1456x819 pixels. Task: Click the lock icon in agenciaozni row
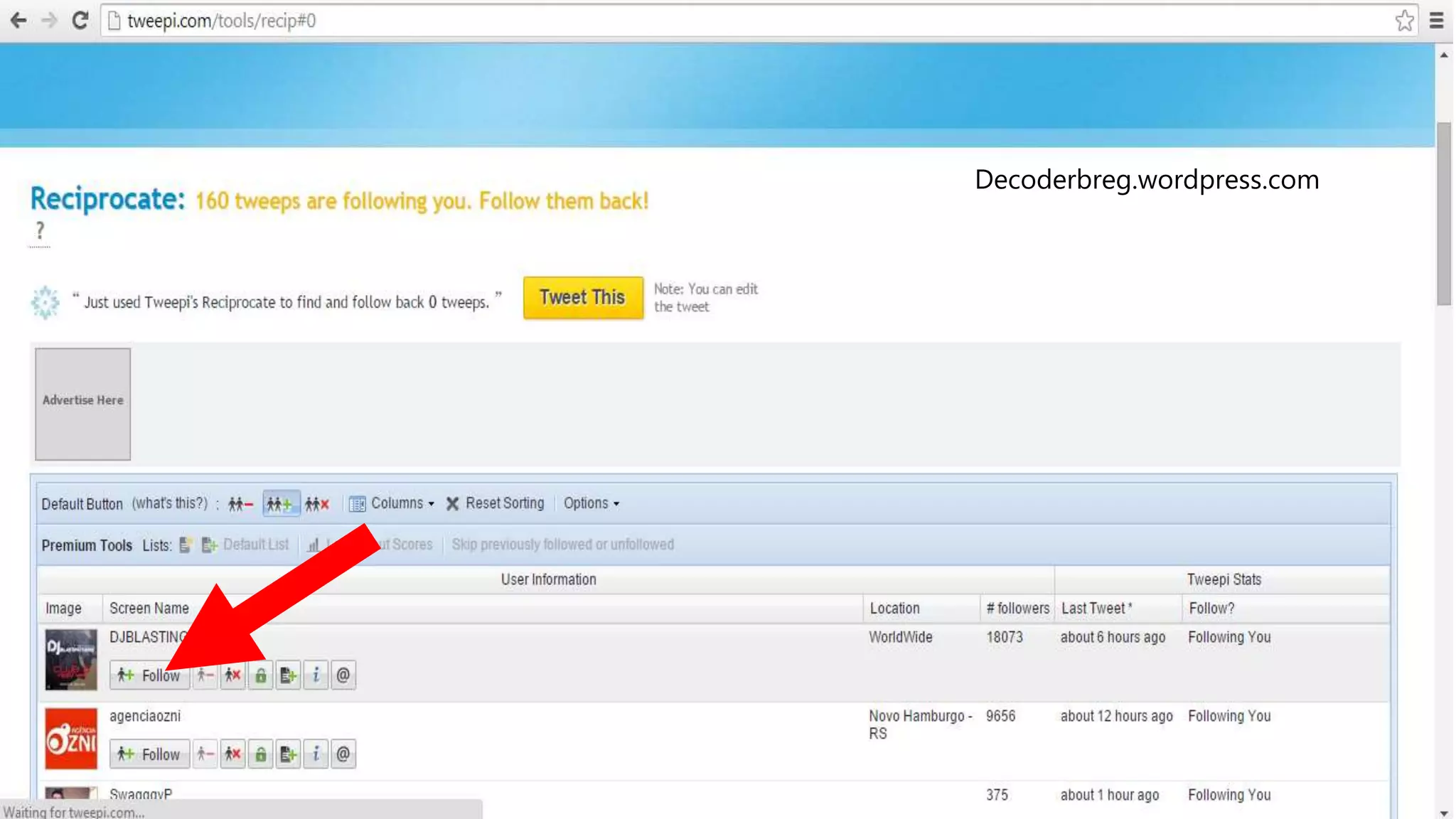(x=260, y=754)
